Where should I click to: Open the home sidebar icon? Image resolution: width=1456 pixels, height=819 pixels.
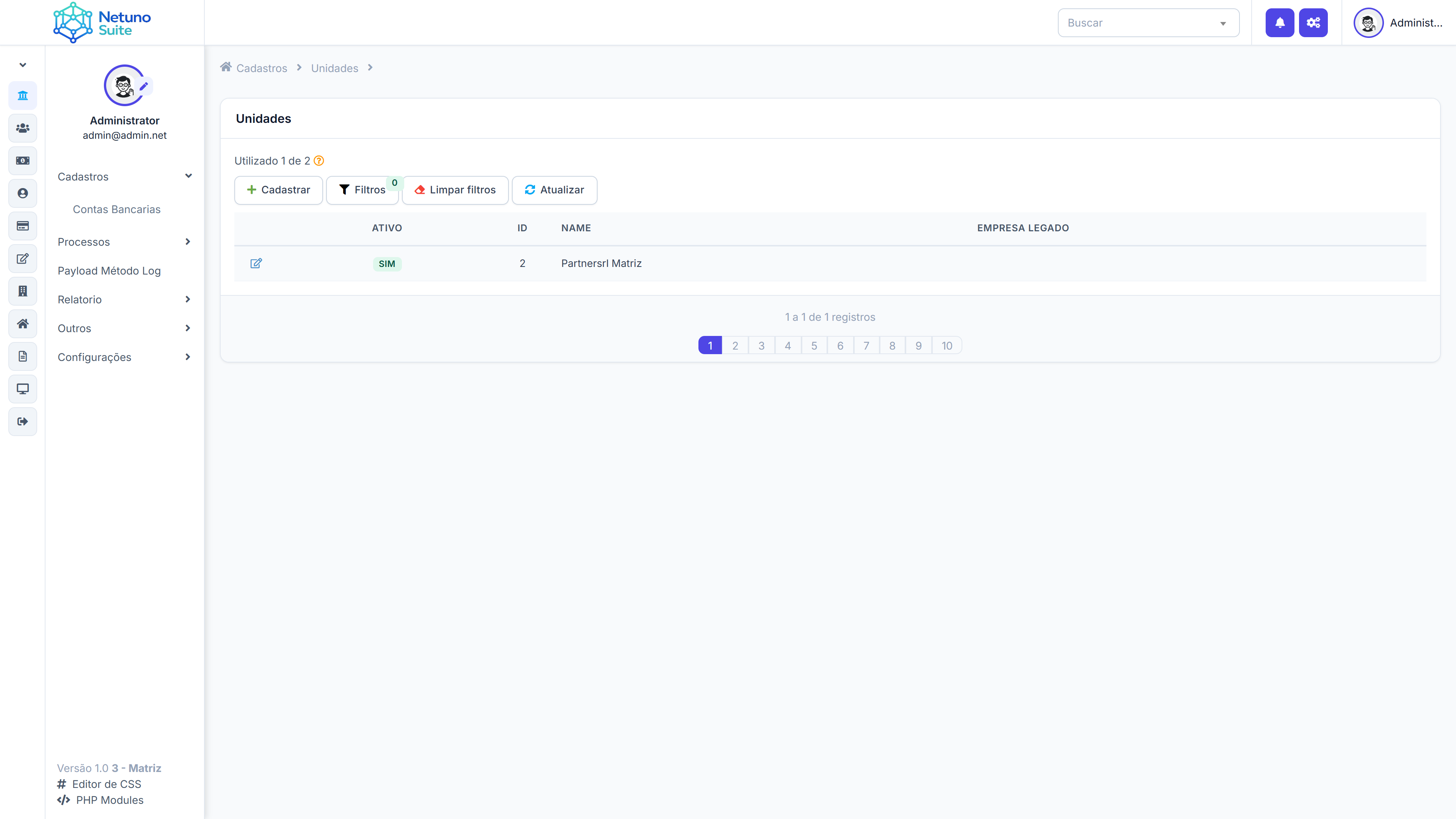point(23,324)
